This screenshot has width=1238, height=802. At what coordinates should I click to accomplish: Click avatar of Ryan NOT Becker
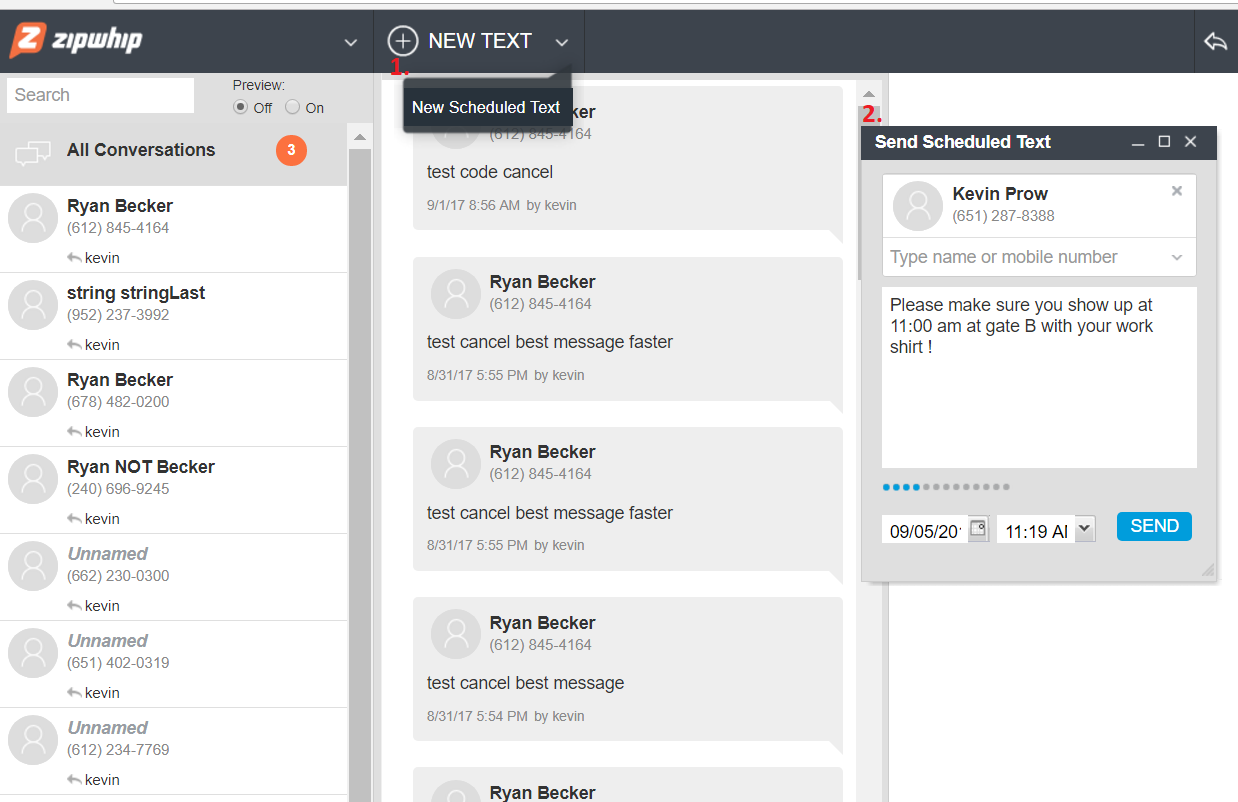coord(33,479)
